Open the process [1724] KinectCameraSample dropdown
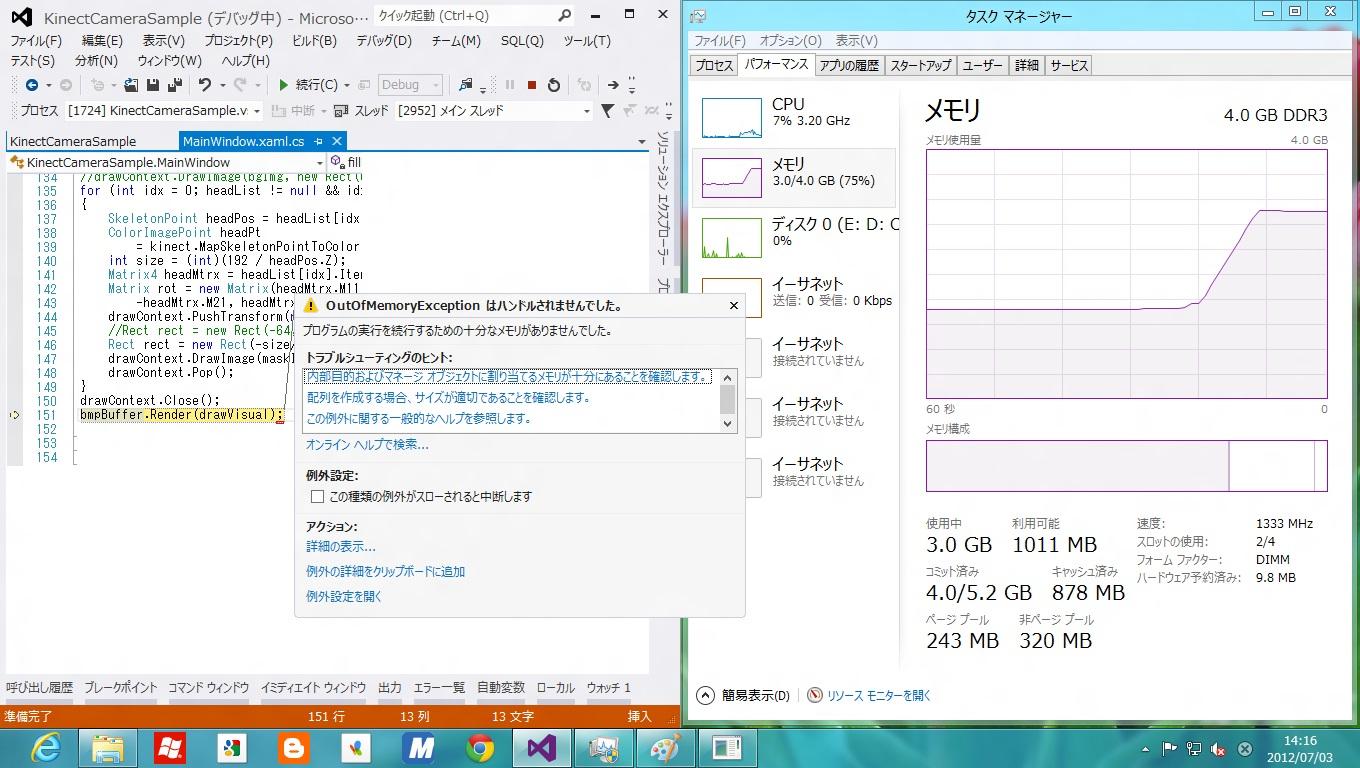This screenshot has height=768, width=1360. click(257, 111)
